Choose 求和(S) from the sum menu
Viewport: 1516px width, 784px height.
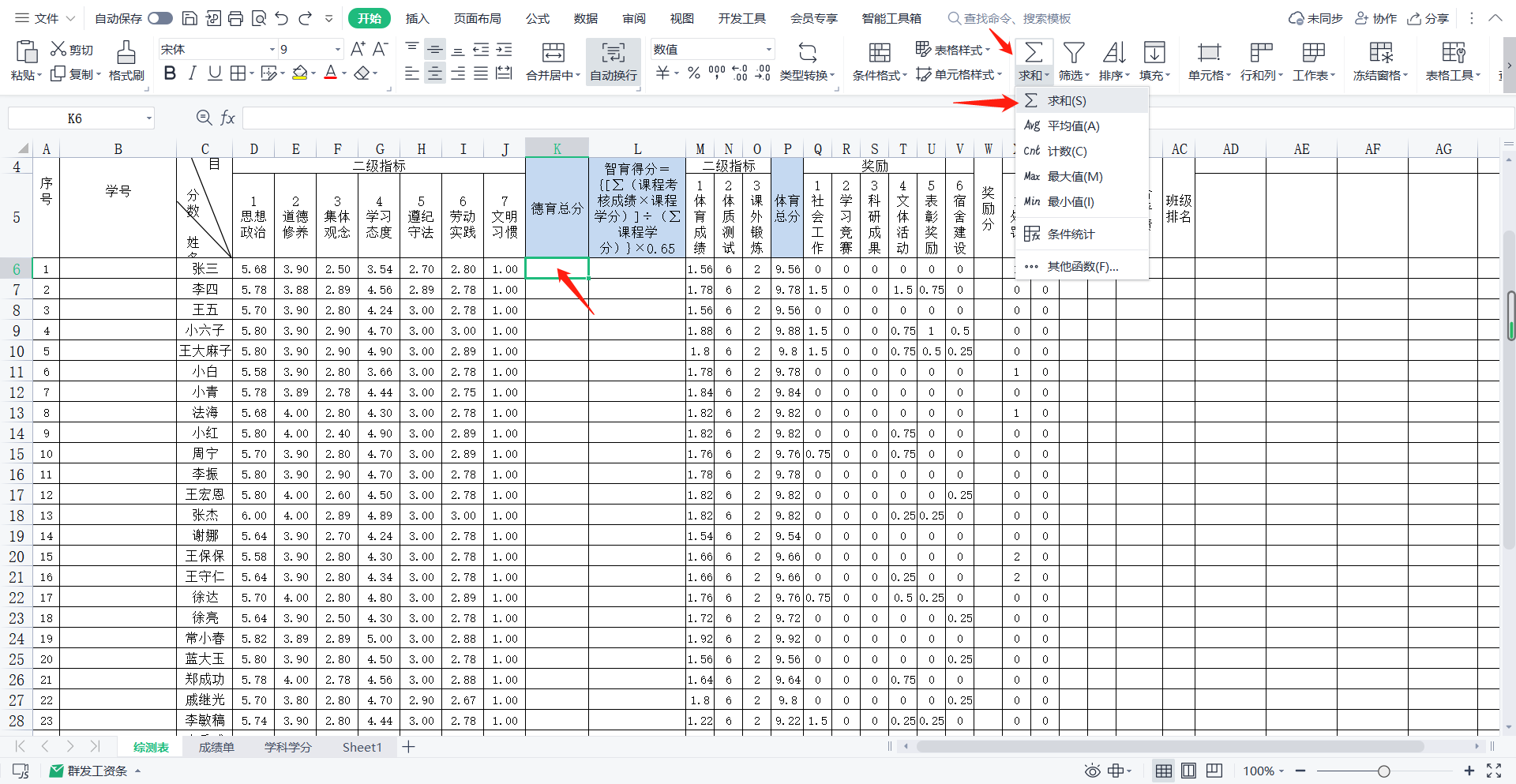tap(1082, 100)
